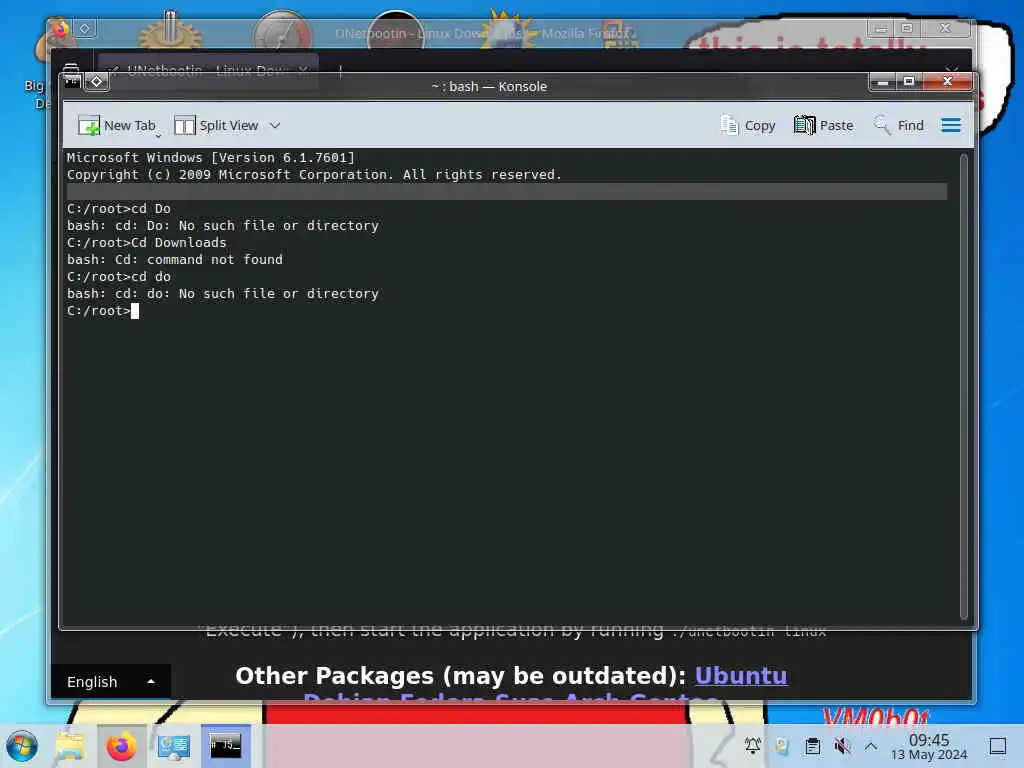The image size is (1024, 768).
Task: Maximize the Konsole window
Action: [x=908, y=82]
